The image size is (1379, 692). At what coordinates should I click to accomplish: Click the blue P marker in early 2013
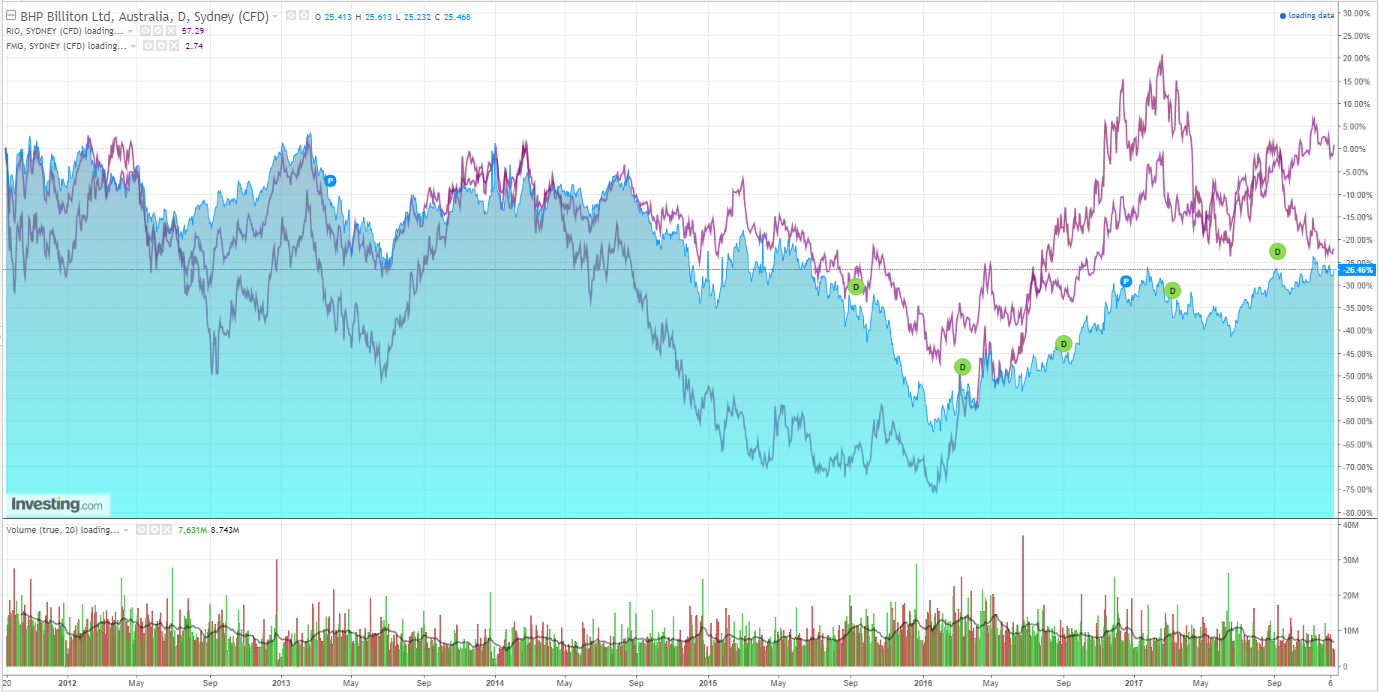[330, 180]
